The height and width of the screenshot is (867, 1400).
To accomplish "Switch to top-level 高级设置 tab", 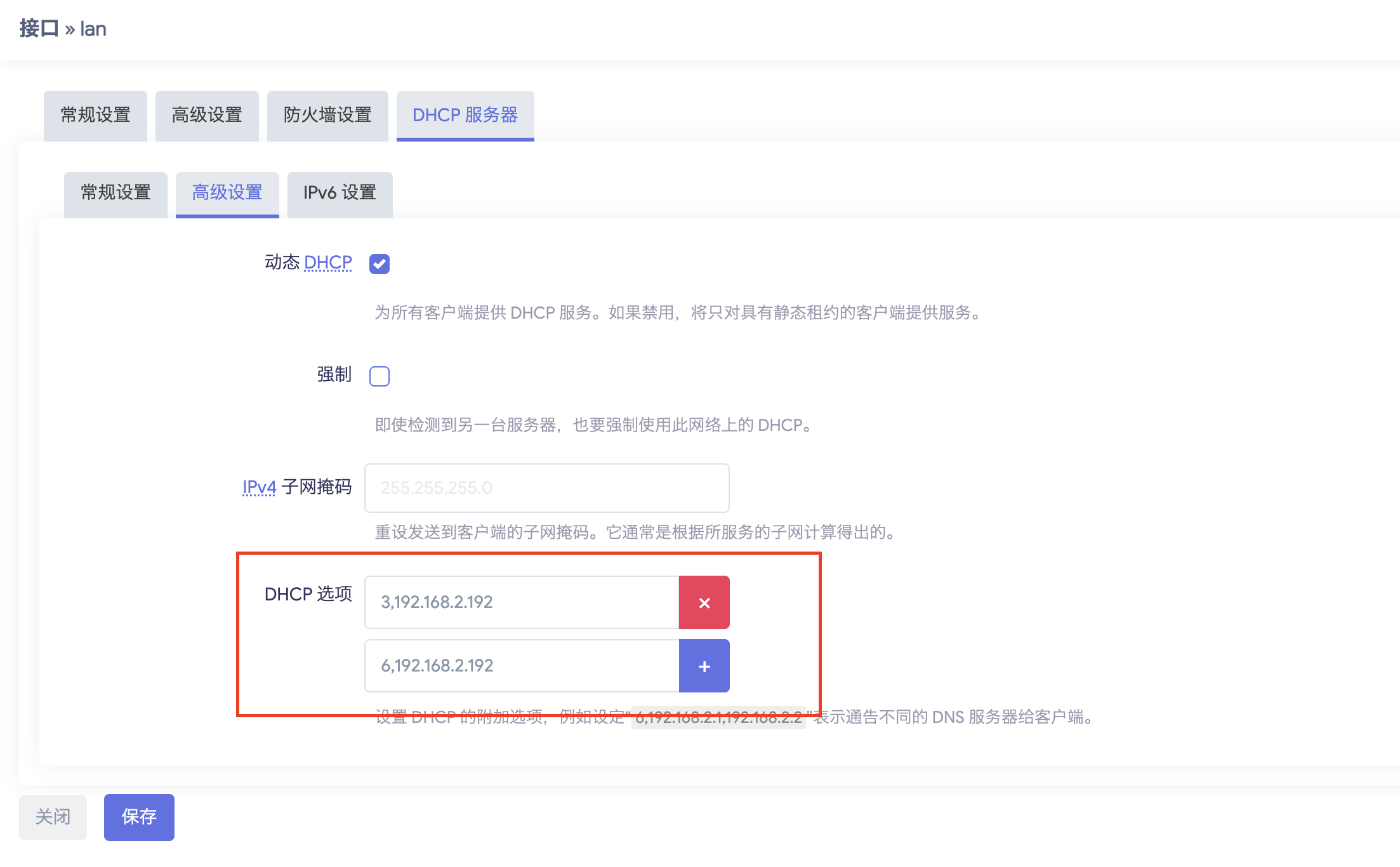I will (x=207, y=116).
